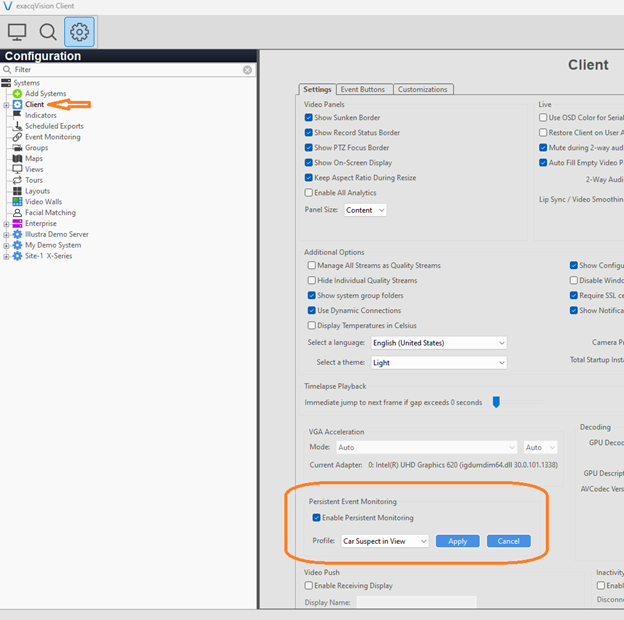Open the Persistent Monitoring Profile dropdown

click(384, 541)
